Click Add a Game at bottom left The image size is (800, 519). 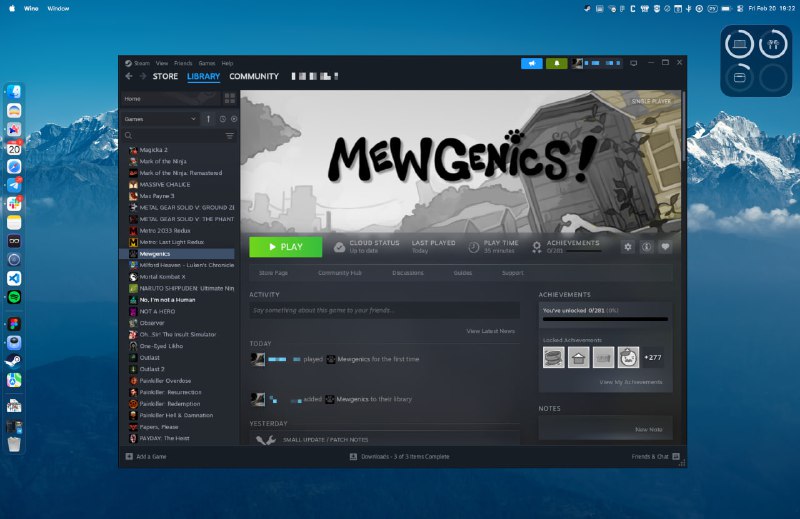146,457
